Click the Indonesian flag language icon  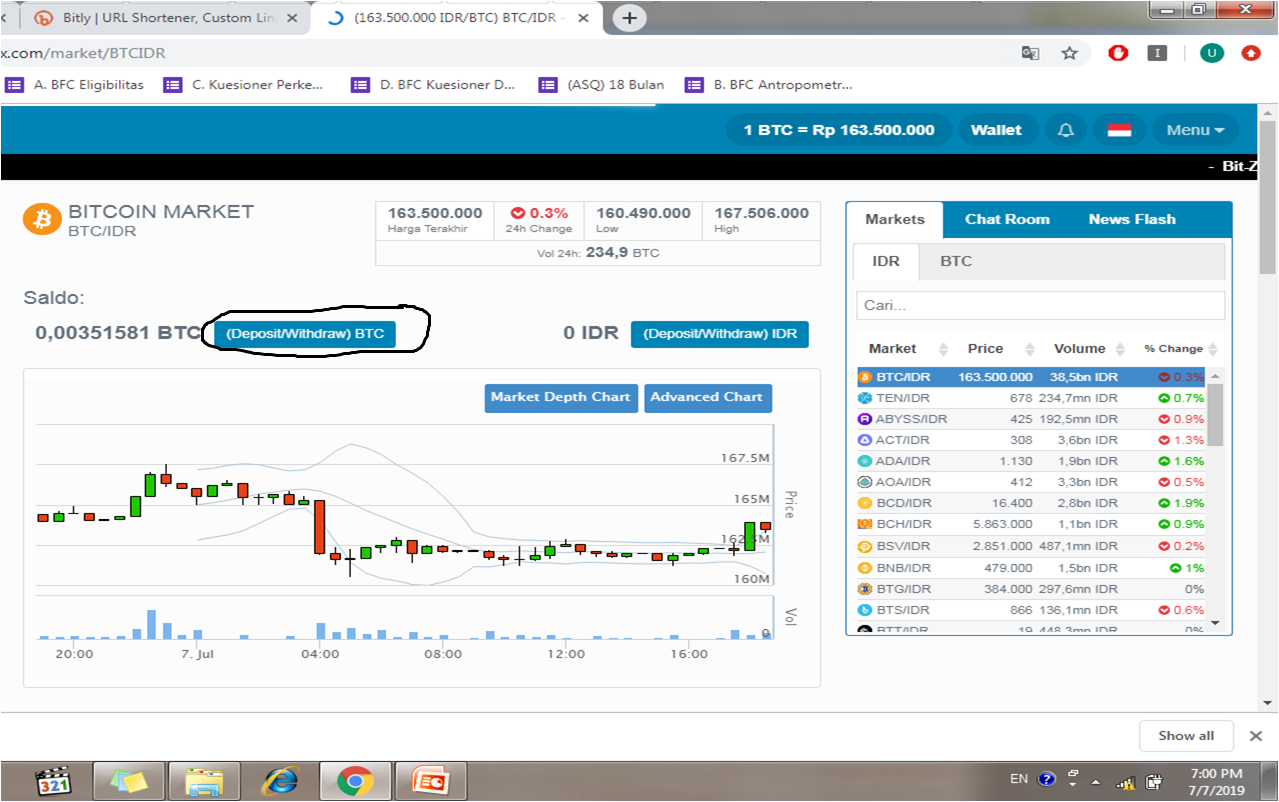tap(1119, 130)
